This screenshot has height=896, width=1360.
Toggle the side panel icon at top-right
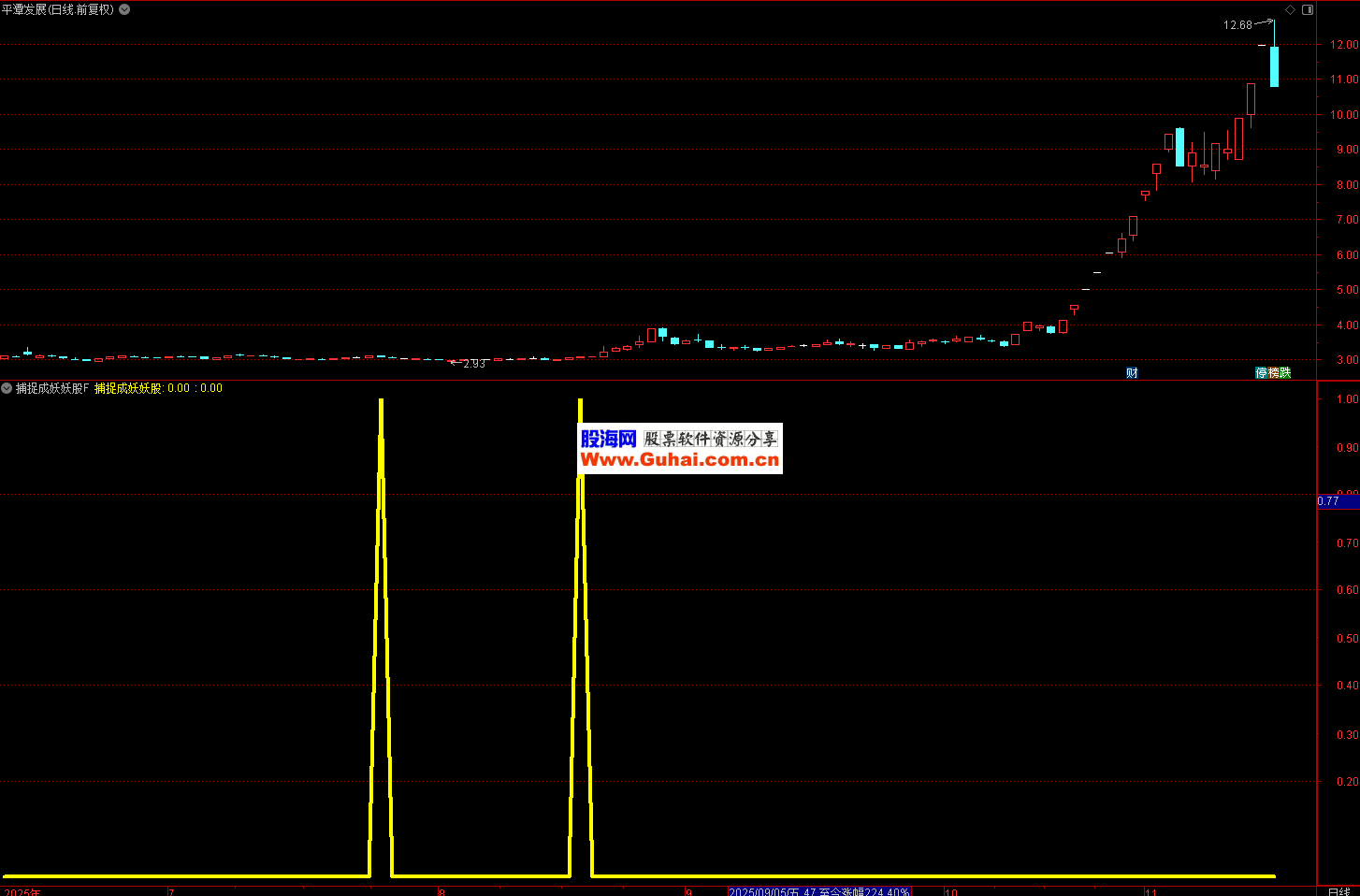[1308, 9]
